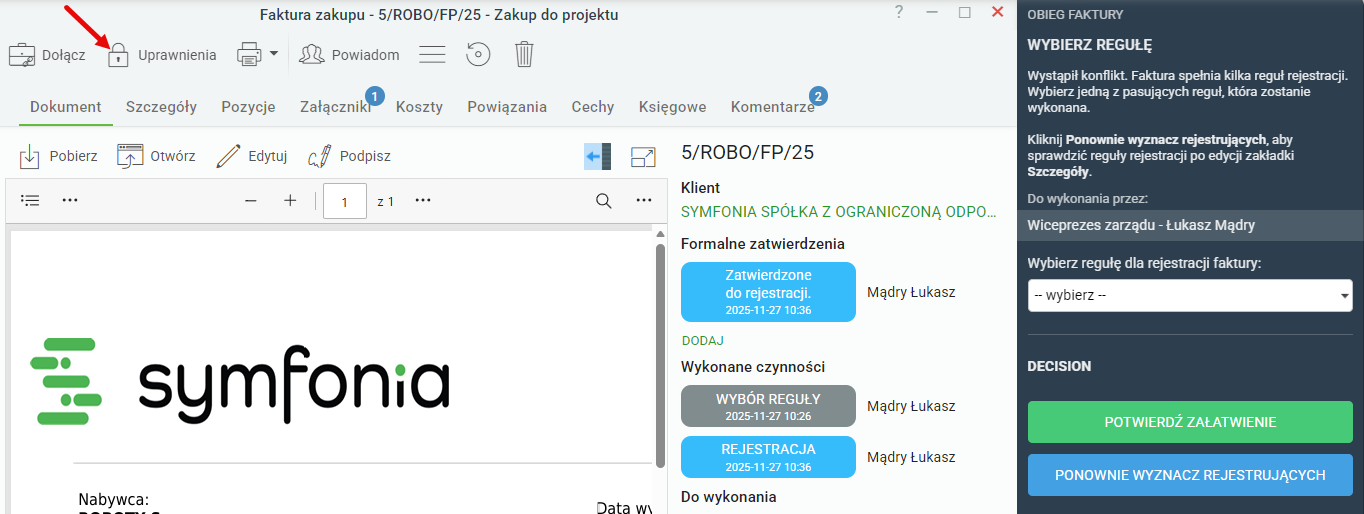Click the help question mark icon
Viewport: 1364px width, 514px height.
click(899, 13)
